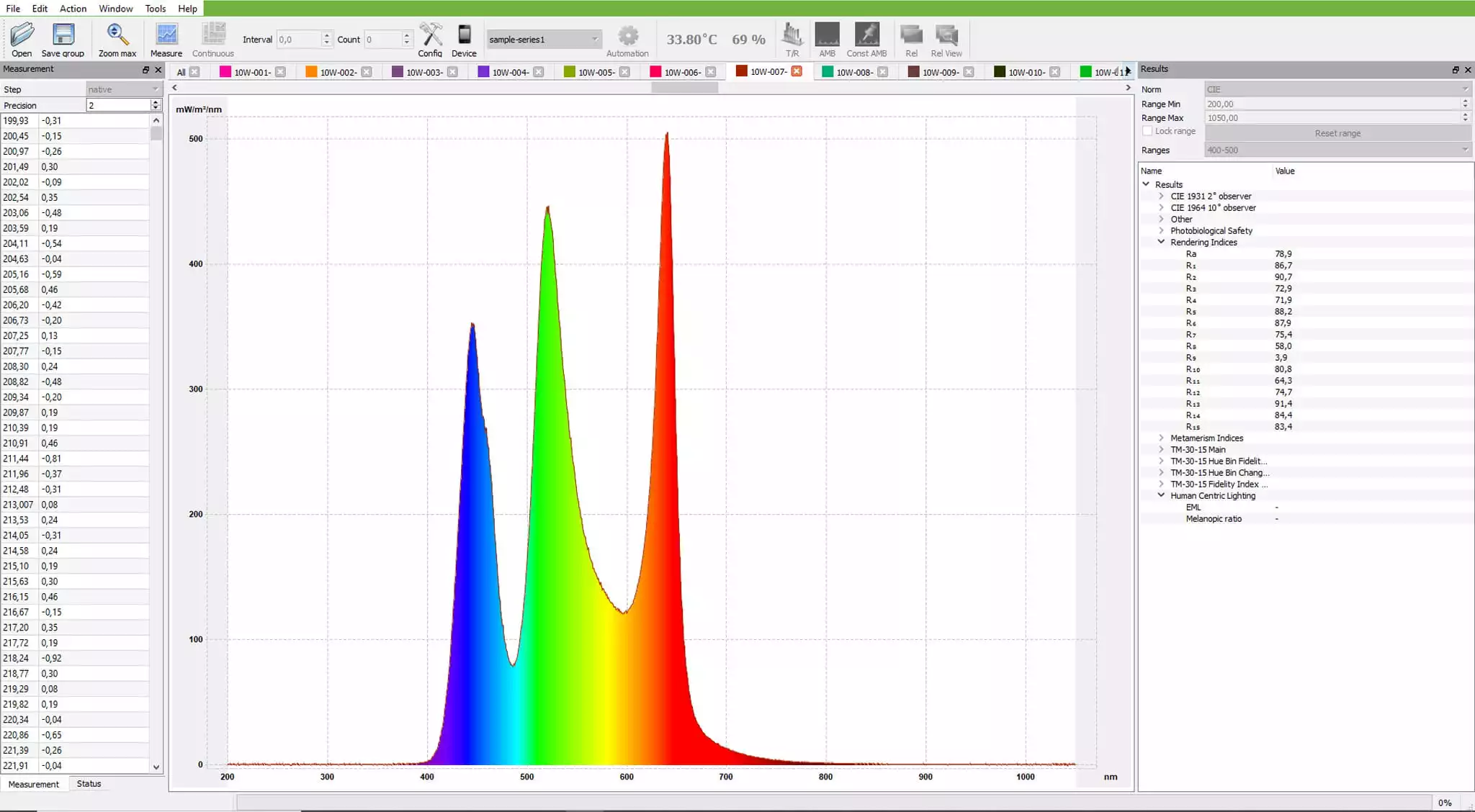The image size is (1475, 812).
Task: Expand the TM-30-15 Main node
Action: (x=1161, y=449)
